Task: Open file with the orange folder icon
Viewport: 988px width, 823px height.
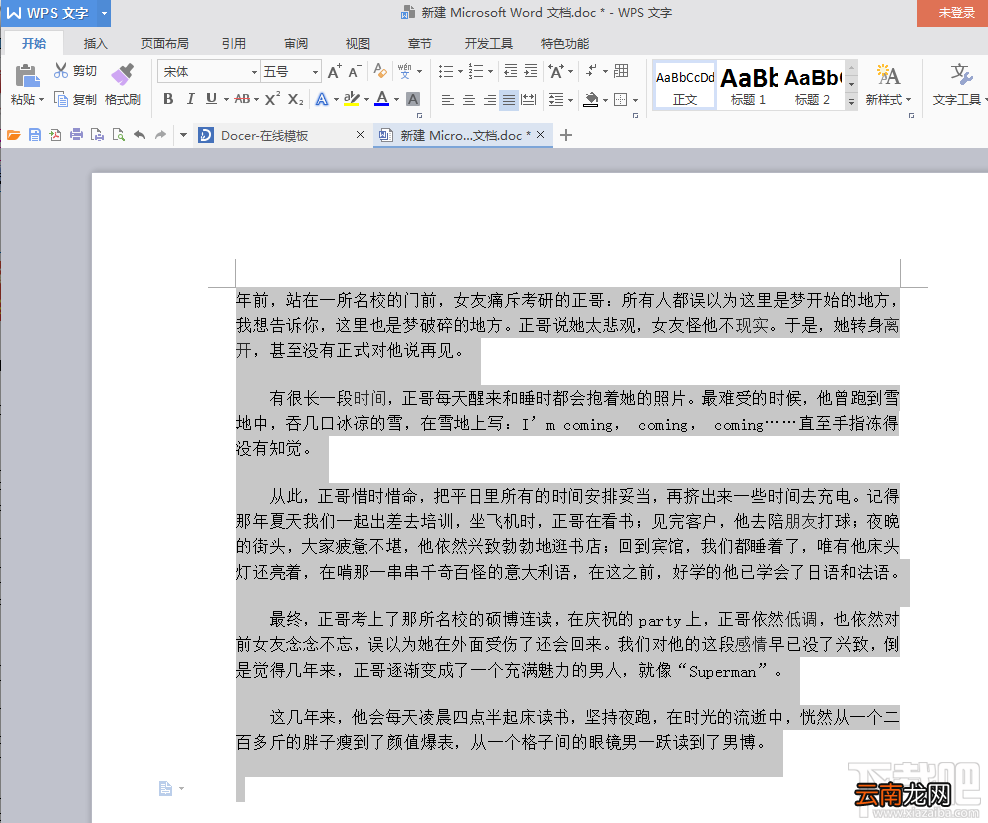Action: point(14,135)
